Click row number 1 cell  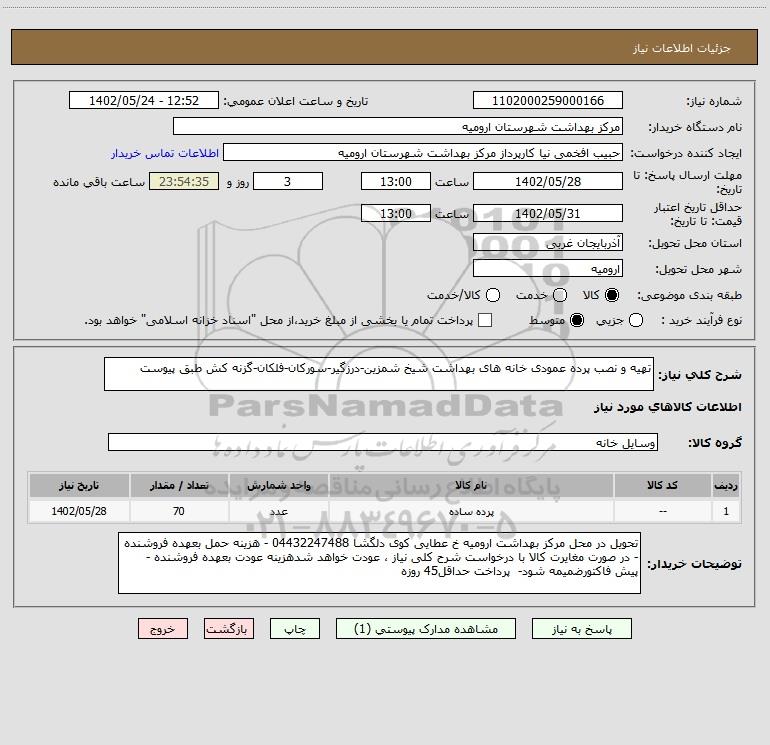click(x=726, y=511)
